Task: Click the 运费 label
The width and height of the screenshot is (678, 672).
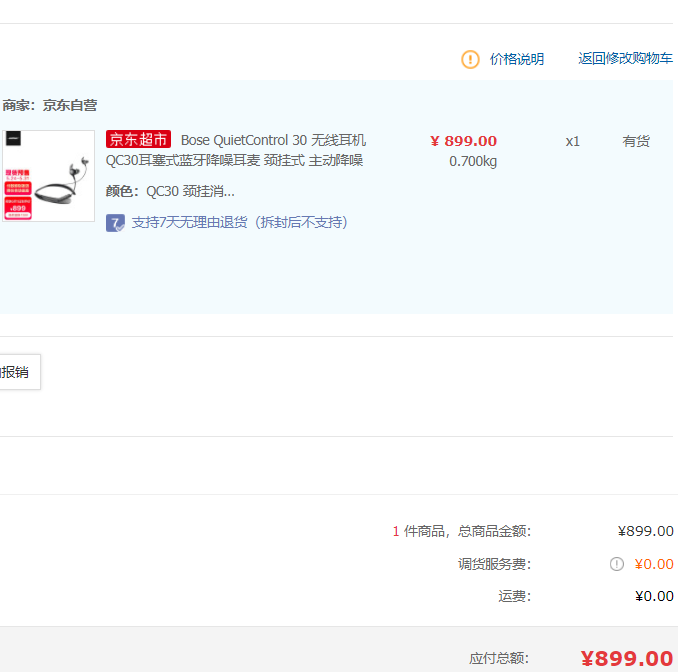Action: coord(515,596)
